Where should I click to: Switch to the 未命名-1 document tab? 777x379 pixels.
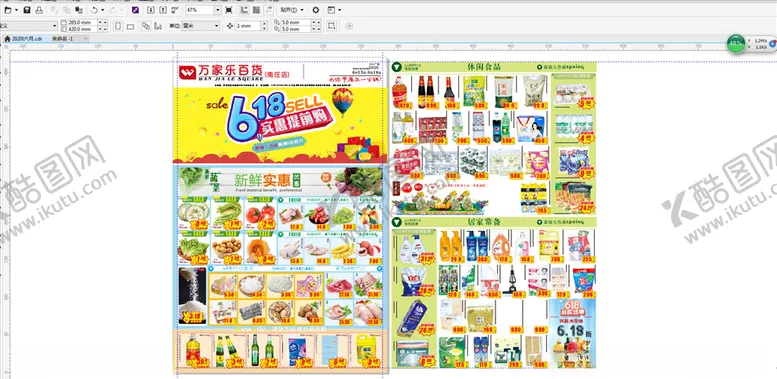[62, 39]
